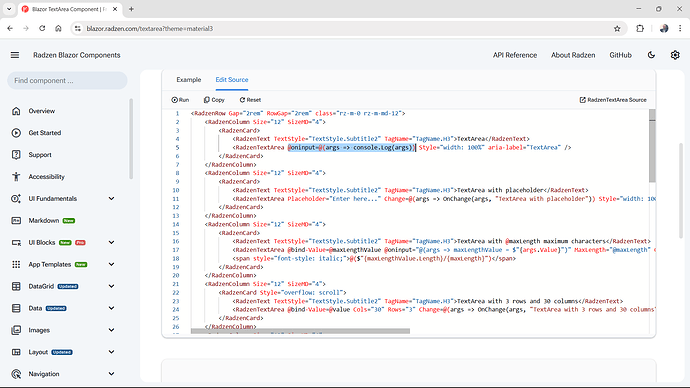
Task: Open RadzenTextArea Source link
Action: 613,100
